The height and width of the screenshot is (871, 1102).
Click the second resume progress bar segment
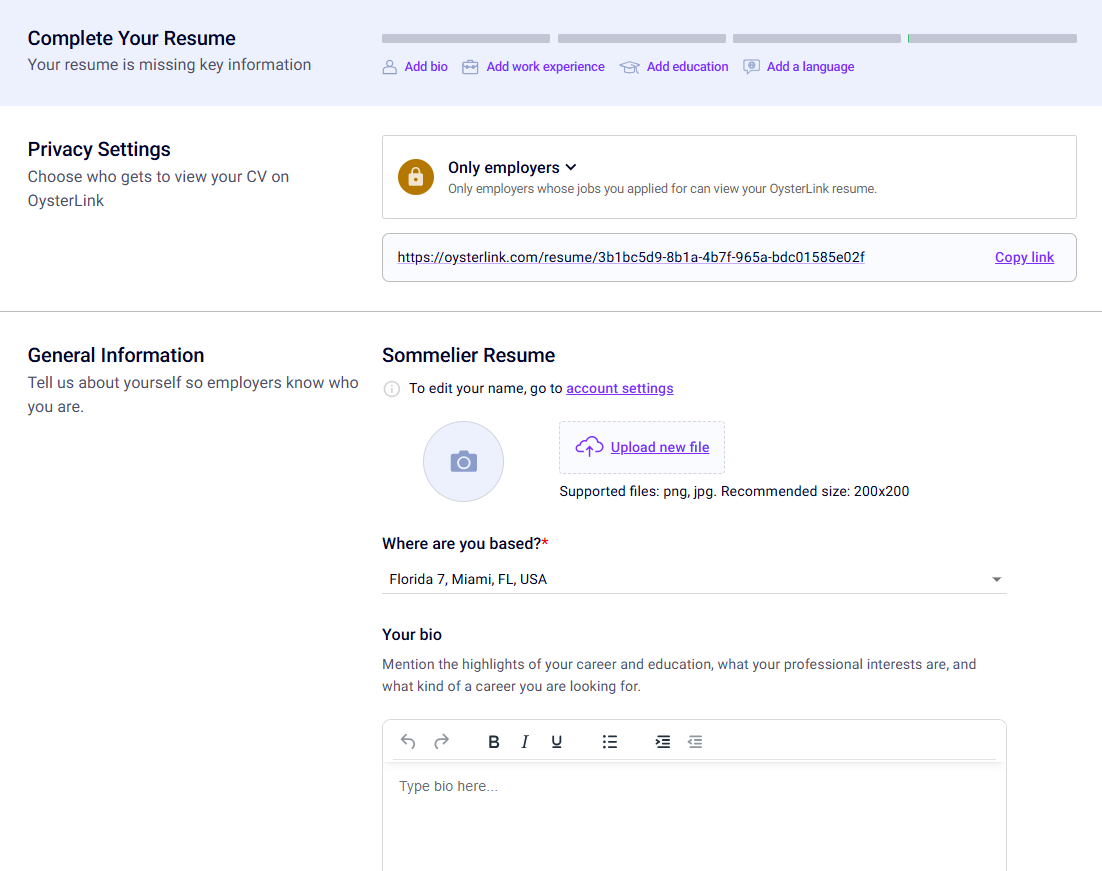pos(642,39)
